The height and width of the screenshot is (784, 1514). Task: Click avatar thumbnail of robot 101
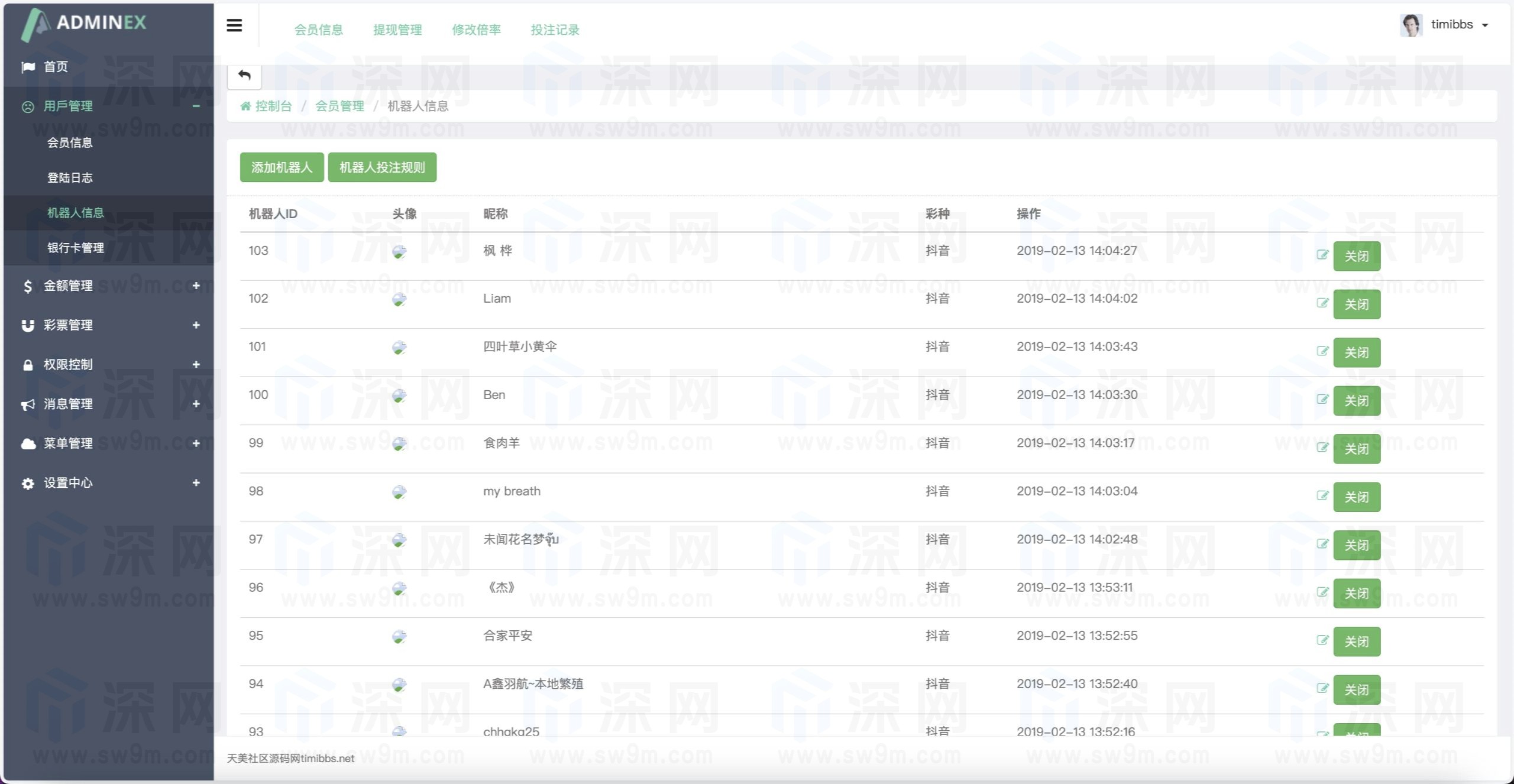[x=399, y=348]
